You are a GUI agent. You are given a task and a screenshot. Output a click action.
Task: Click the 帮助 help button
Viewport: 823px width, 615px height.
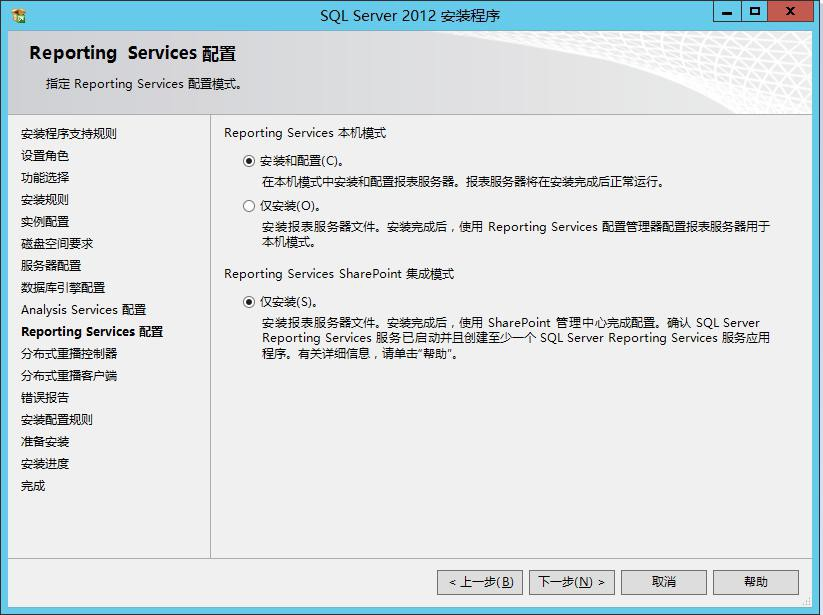click(x=756, y=582)
